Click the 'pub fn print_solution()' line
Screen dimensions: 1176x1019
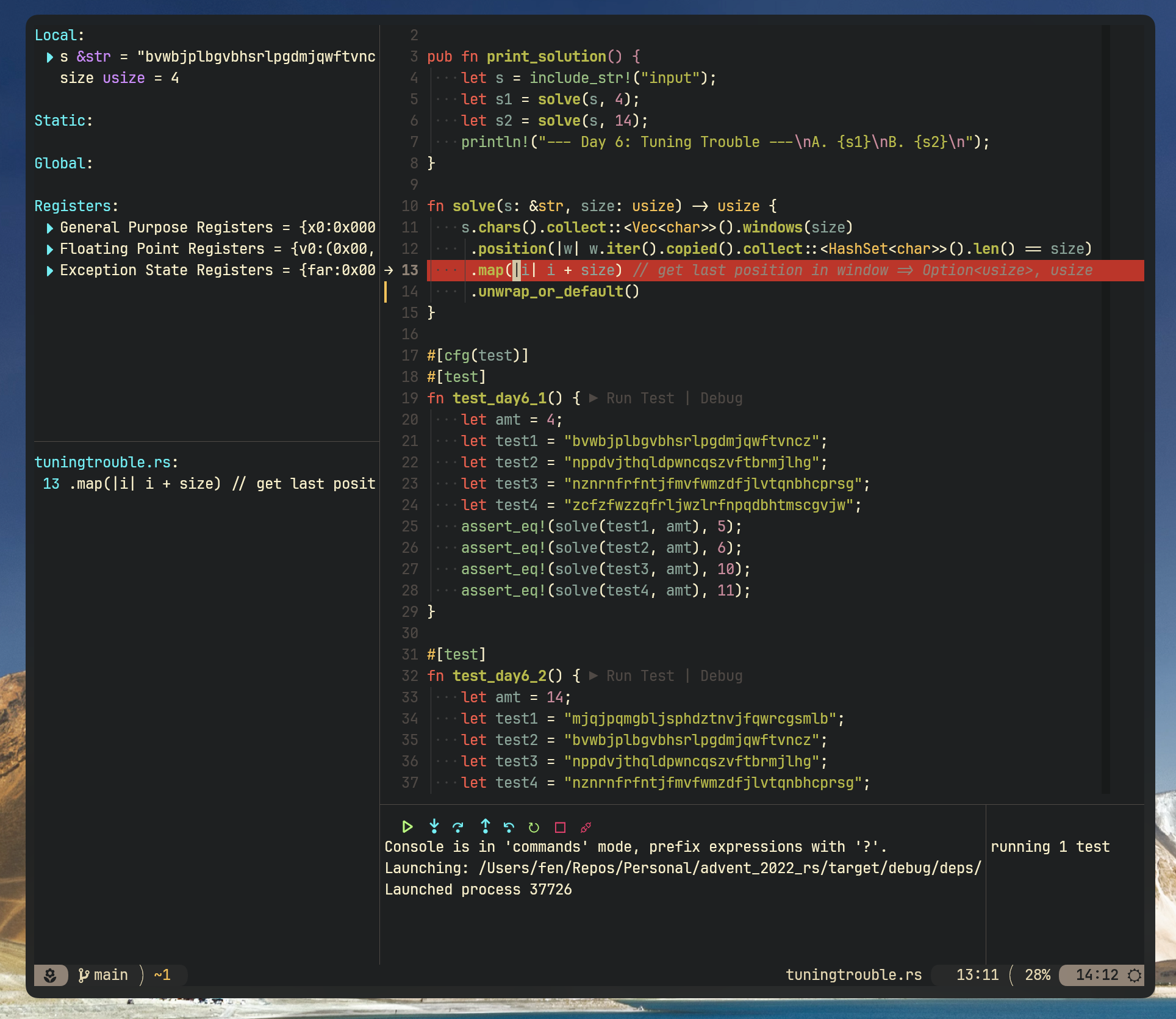(x=534, y=57)
